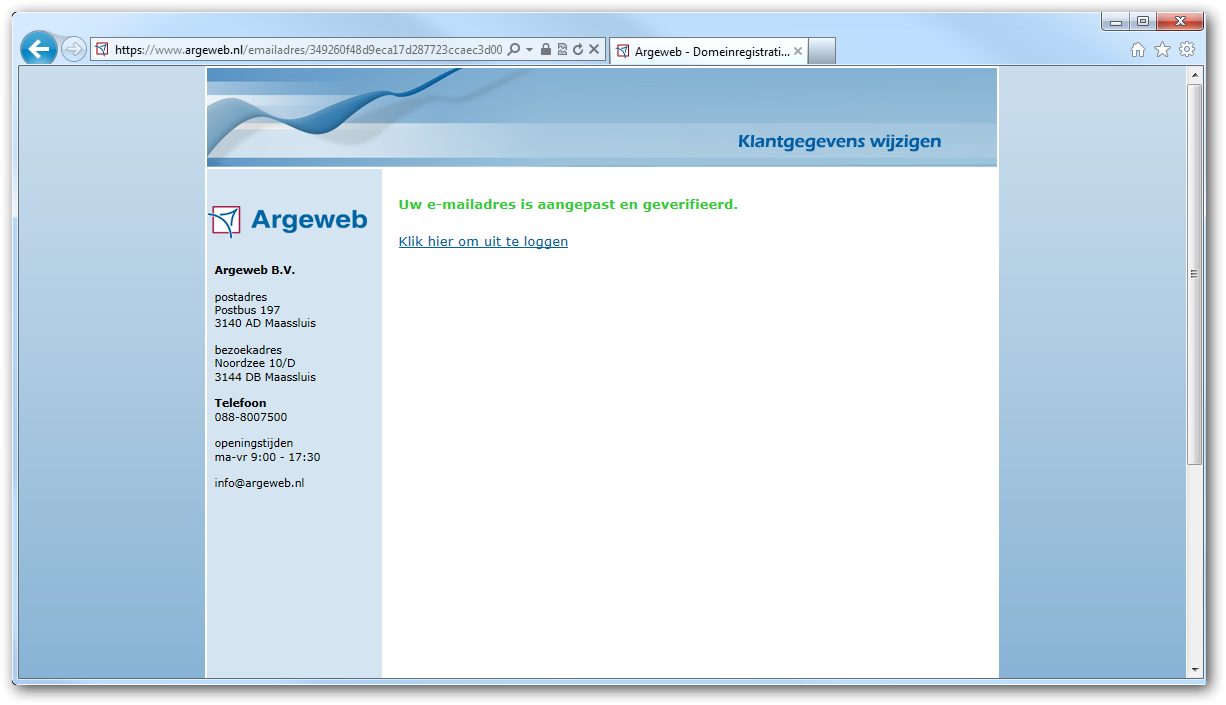The height and width of the screenshot is (705, 1226).
Task: Click 'Klik hier om uit te loggen' link
Action: [483, 241]
